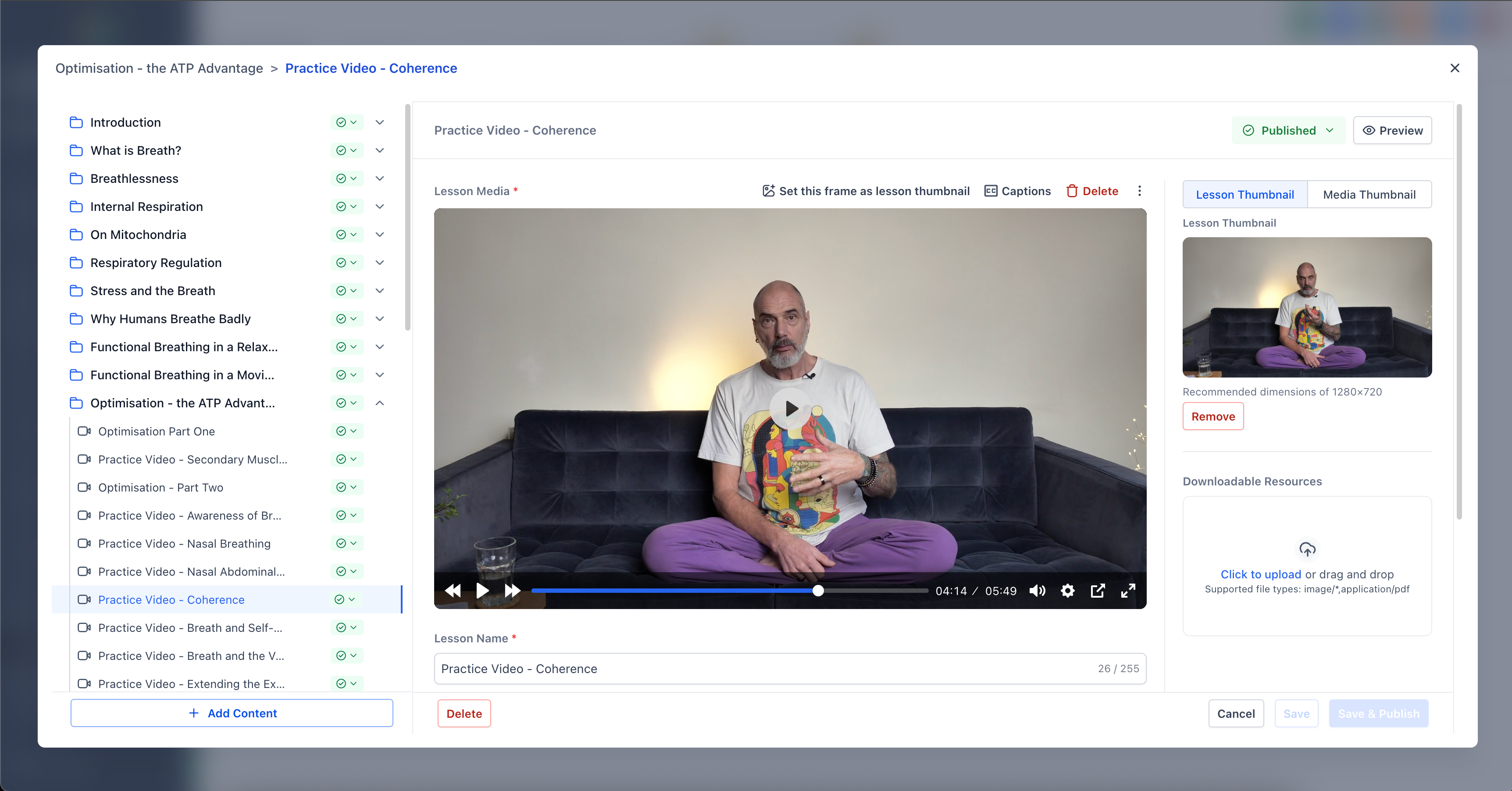Enter fullscreen on the video player
The height and width of the screenshot is (791, 1512).
click(1127, 591)
